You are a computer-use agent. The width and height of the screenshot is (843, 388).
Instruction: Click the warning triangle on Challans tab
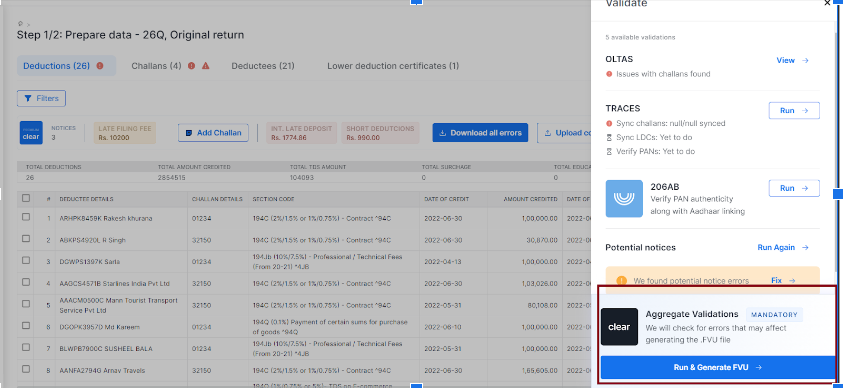click(x=205, y=66)
